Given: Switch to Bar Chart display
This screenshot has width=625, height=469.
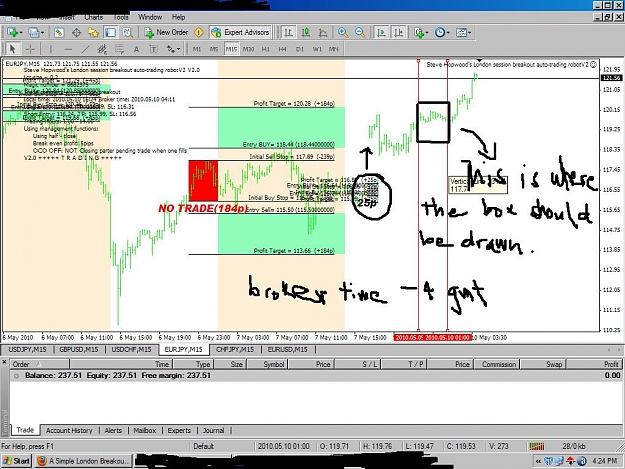Looking at the screenshot, I should tap(288, 33).
